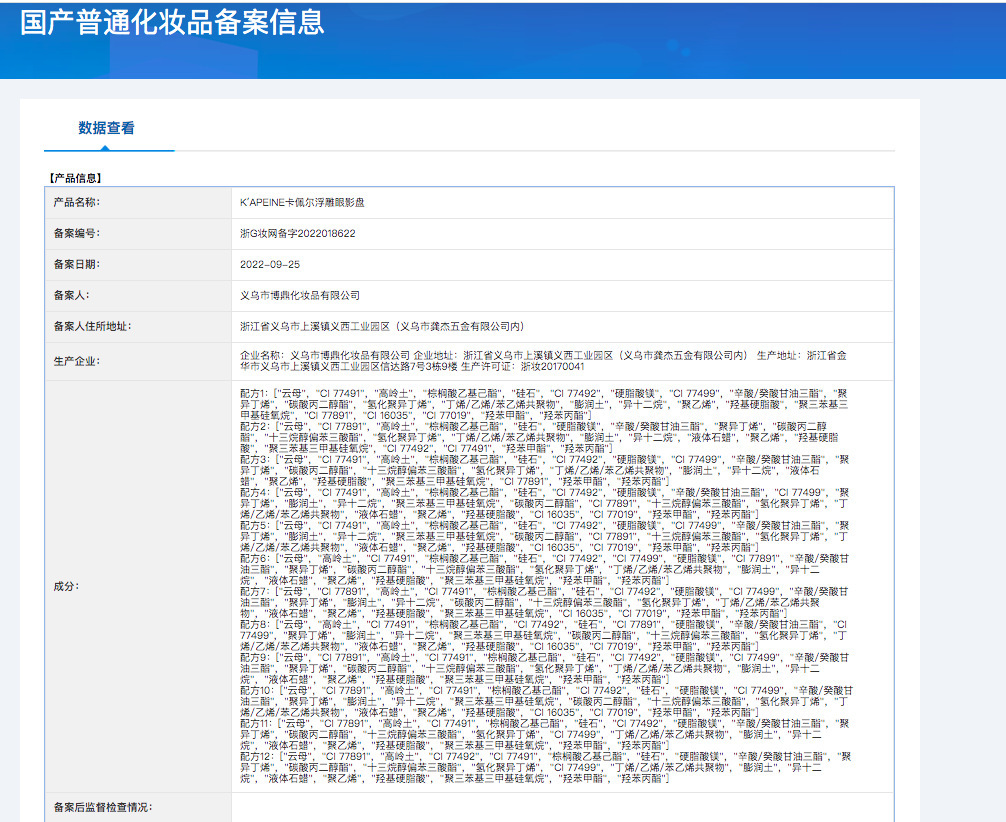
Task: Click the 备案人 label cell
Action: pos(138,295)
